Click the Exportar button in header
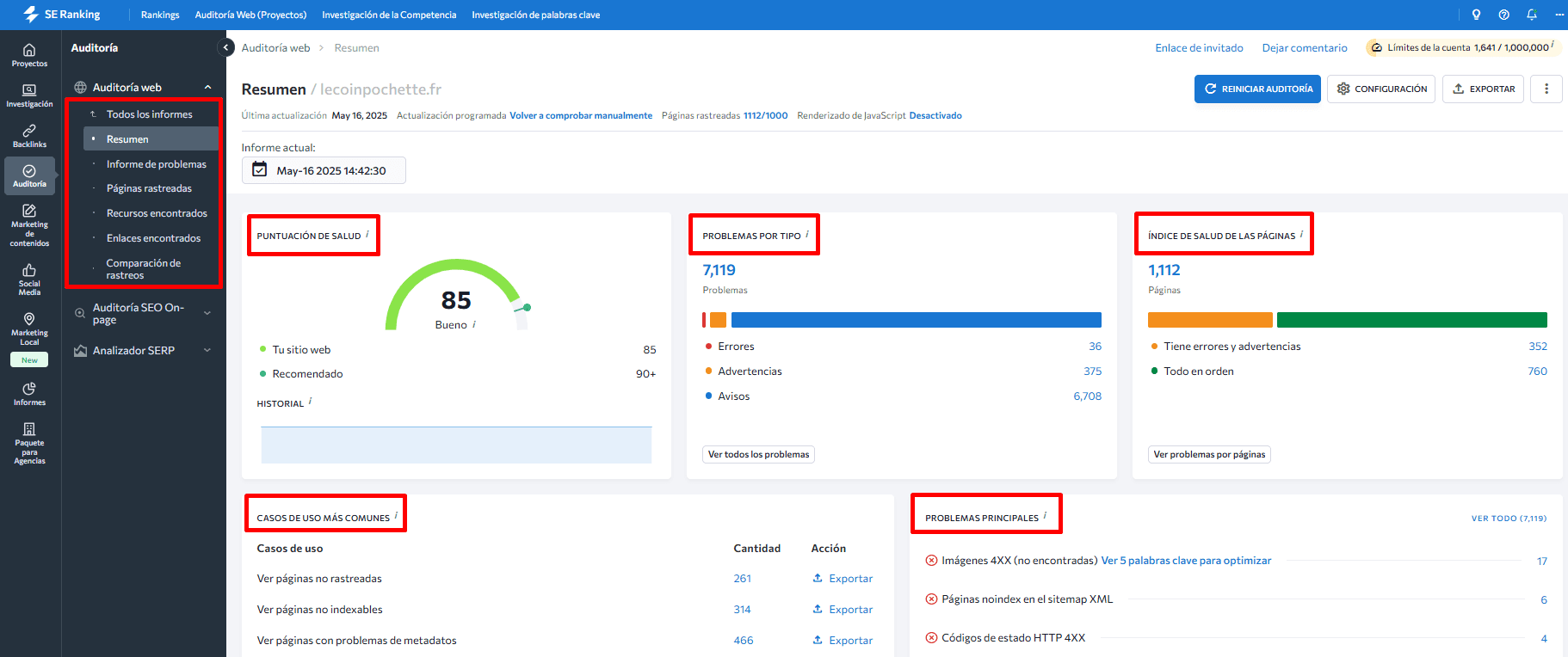Viewport: 1568px width, 657px height. tap(1484, 89)
